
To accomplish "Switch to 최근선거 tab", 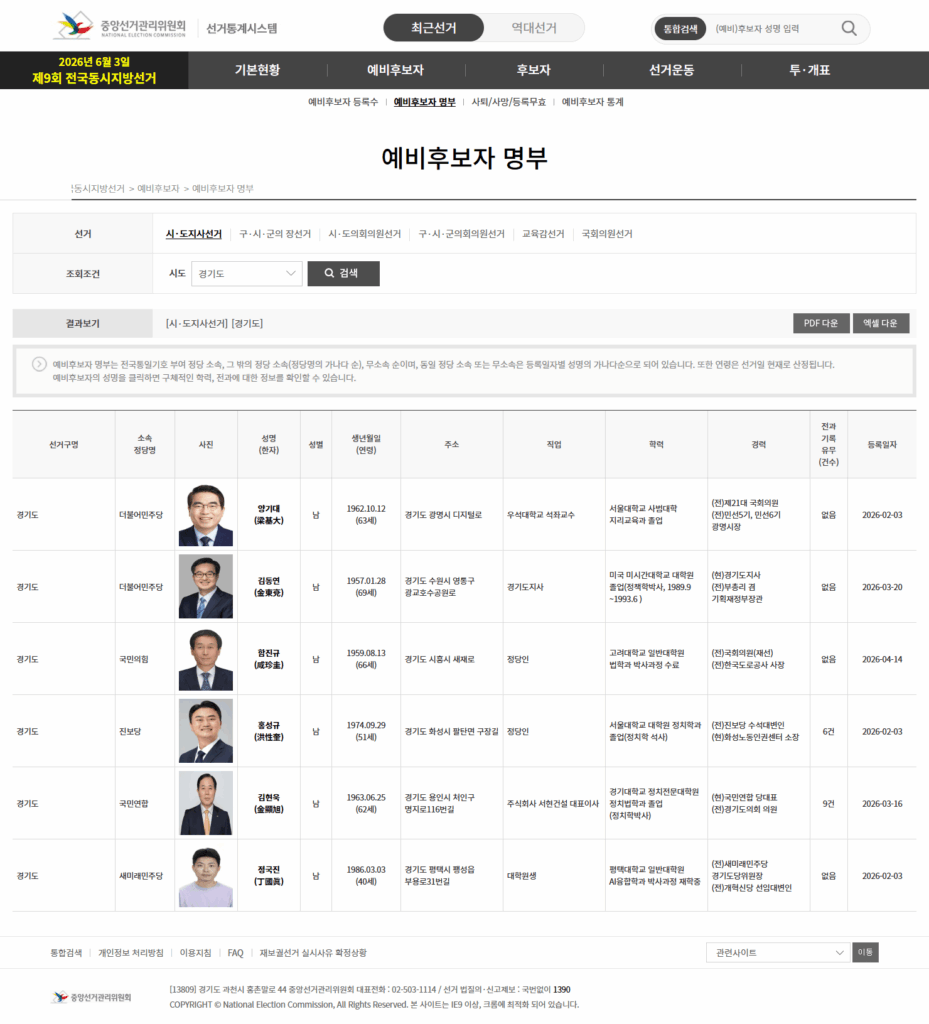I will click(433, 28).
